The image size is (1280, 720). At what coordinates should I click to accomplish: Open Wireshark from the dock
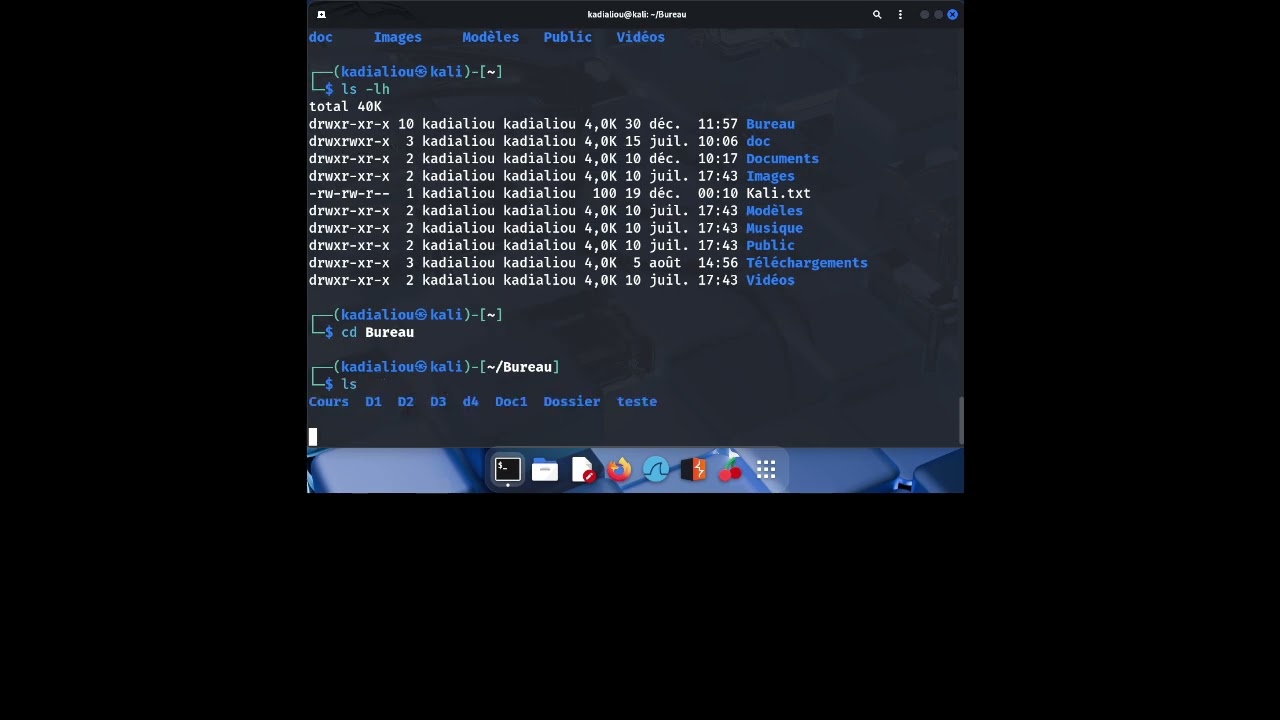(656, 470)
